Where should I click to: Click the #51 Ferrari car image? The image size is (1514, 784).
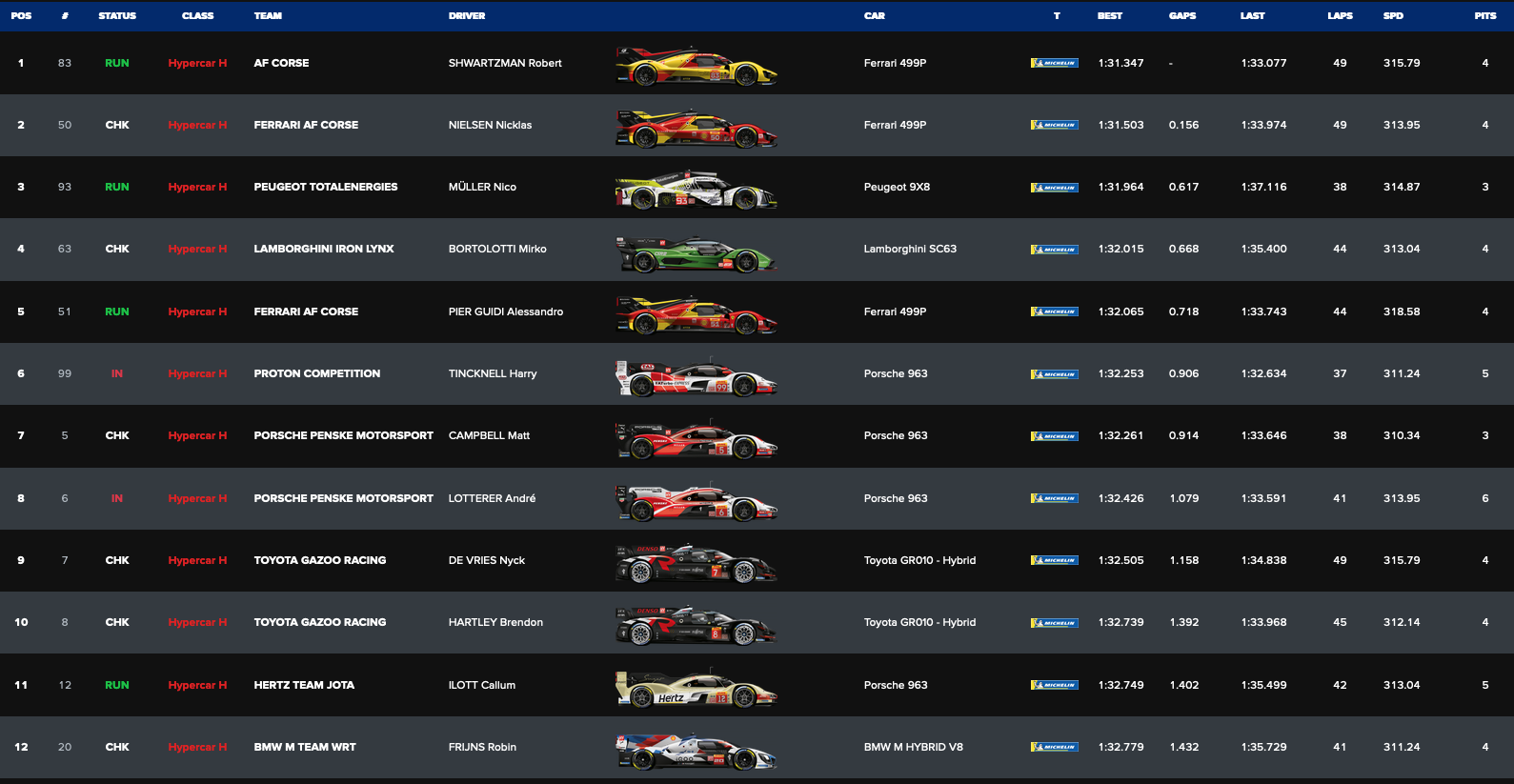[x=696, y=314]
